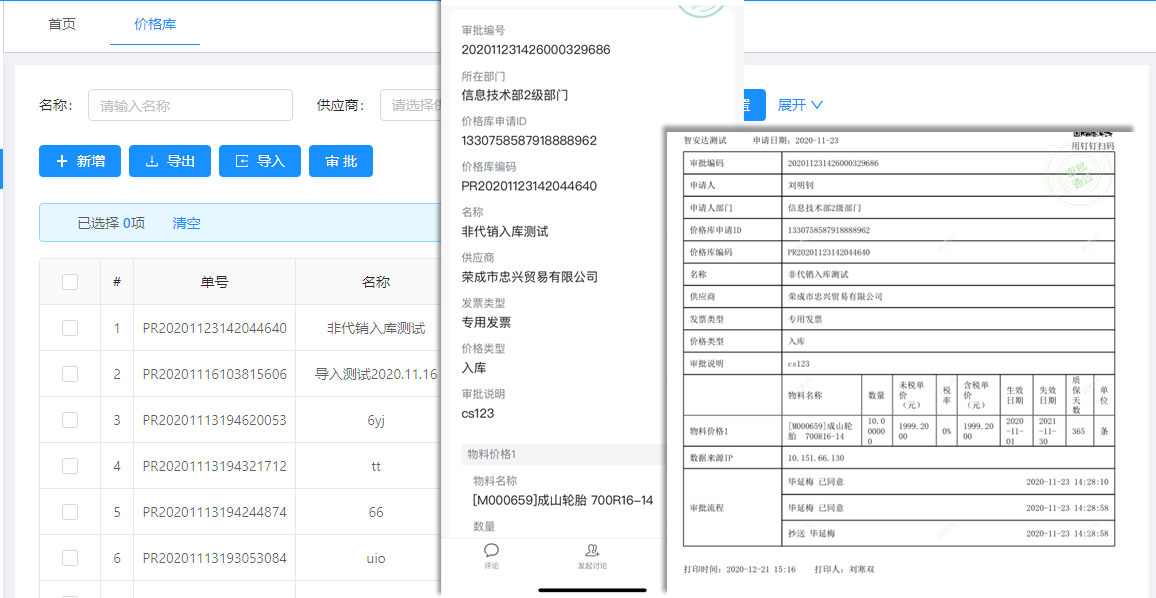Tick the checkbox for row 5 named 66

pos(70,512)
